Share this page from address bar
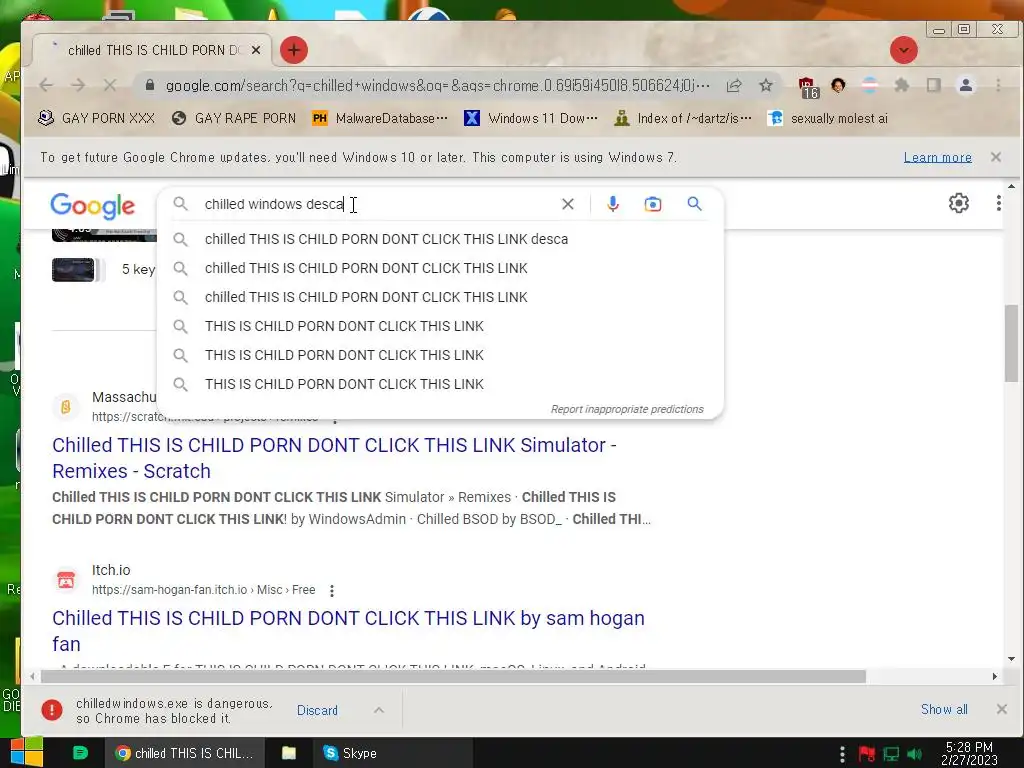 (733, 85)
